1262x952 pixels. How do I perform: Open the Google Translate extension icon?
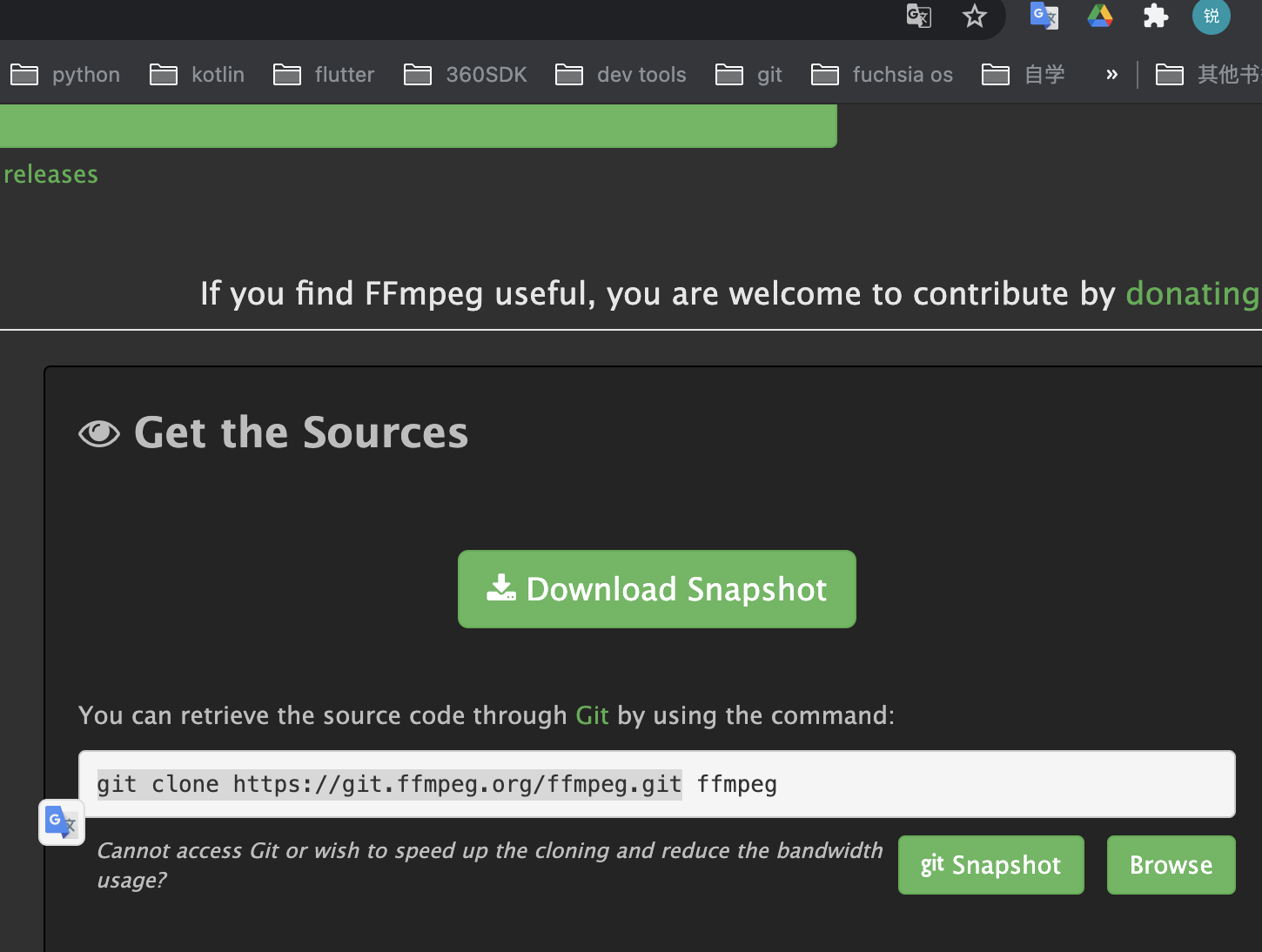pyautogui.click(x=1044, y=16)
